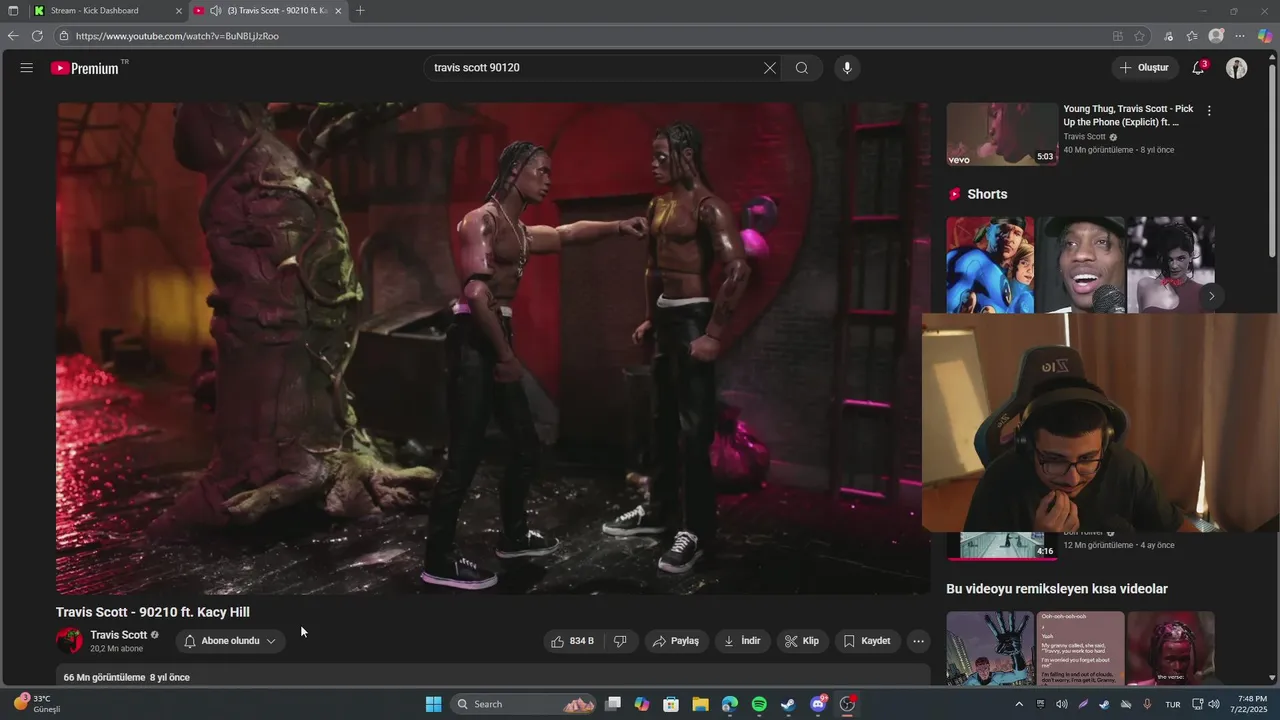Open Edge settings and more menu
This screenshot has width=1280, height=720.
1240,36
